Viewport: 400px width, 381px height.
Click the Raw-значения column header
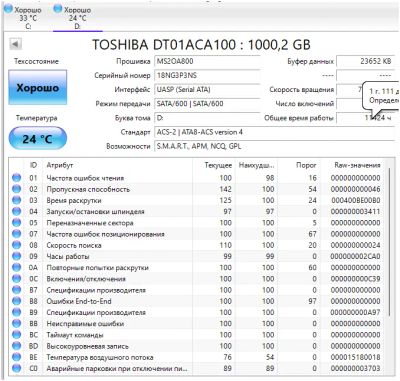[357, 165]
